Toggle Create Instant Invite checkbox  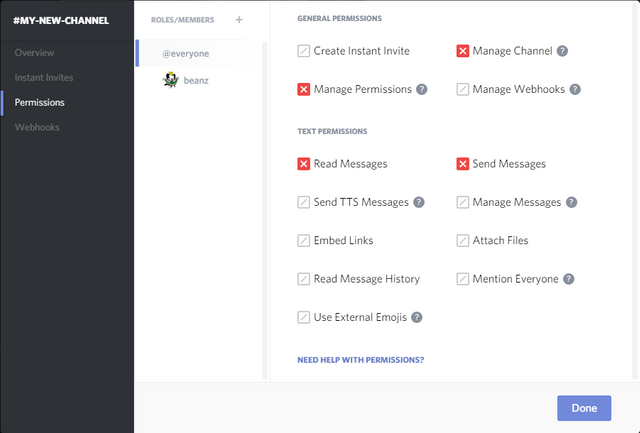click(x=304, y=51)
